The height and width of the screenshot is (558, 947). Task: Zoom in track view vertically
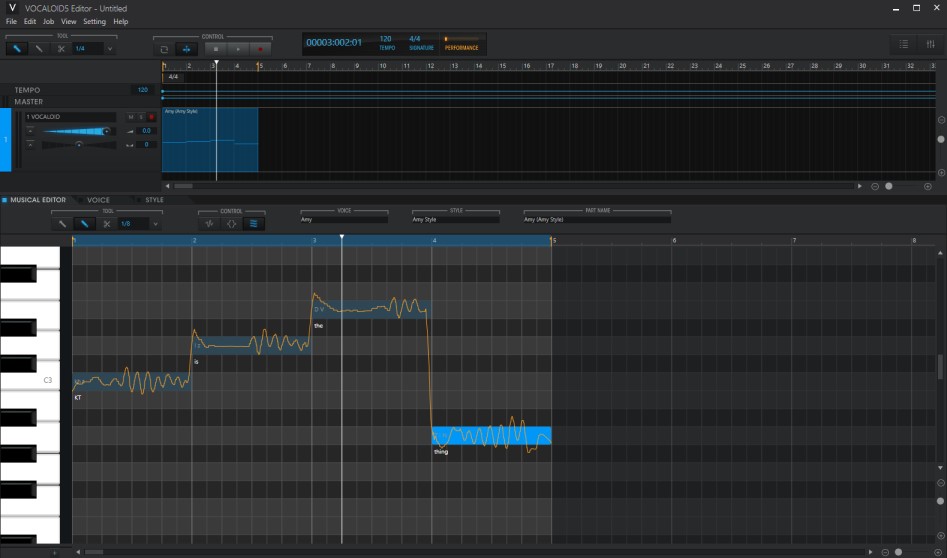tap(941, 173)
